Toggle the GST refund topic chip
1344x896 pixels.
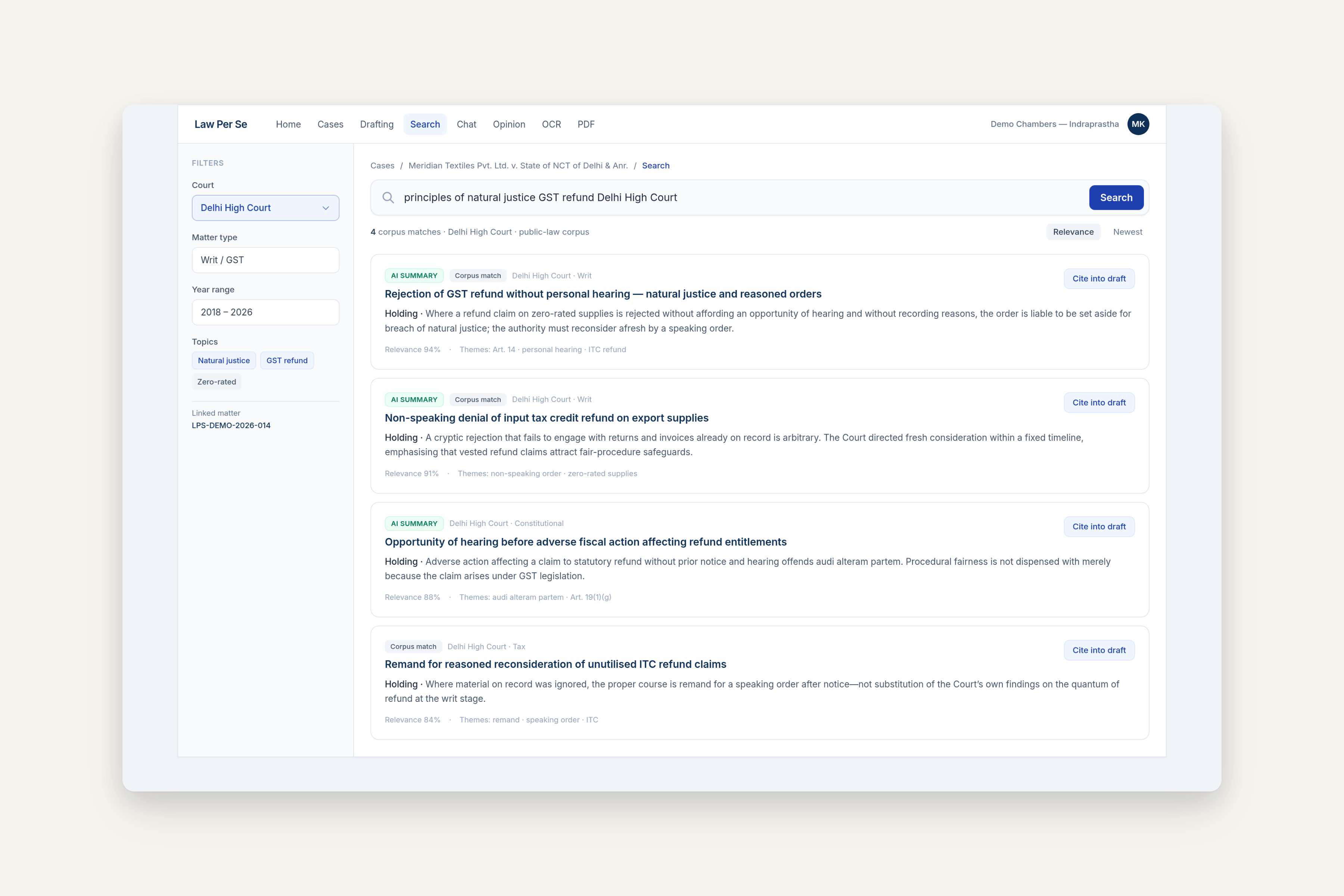coord(287,361)
